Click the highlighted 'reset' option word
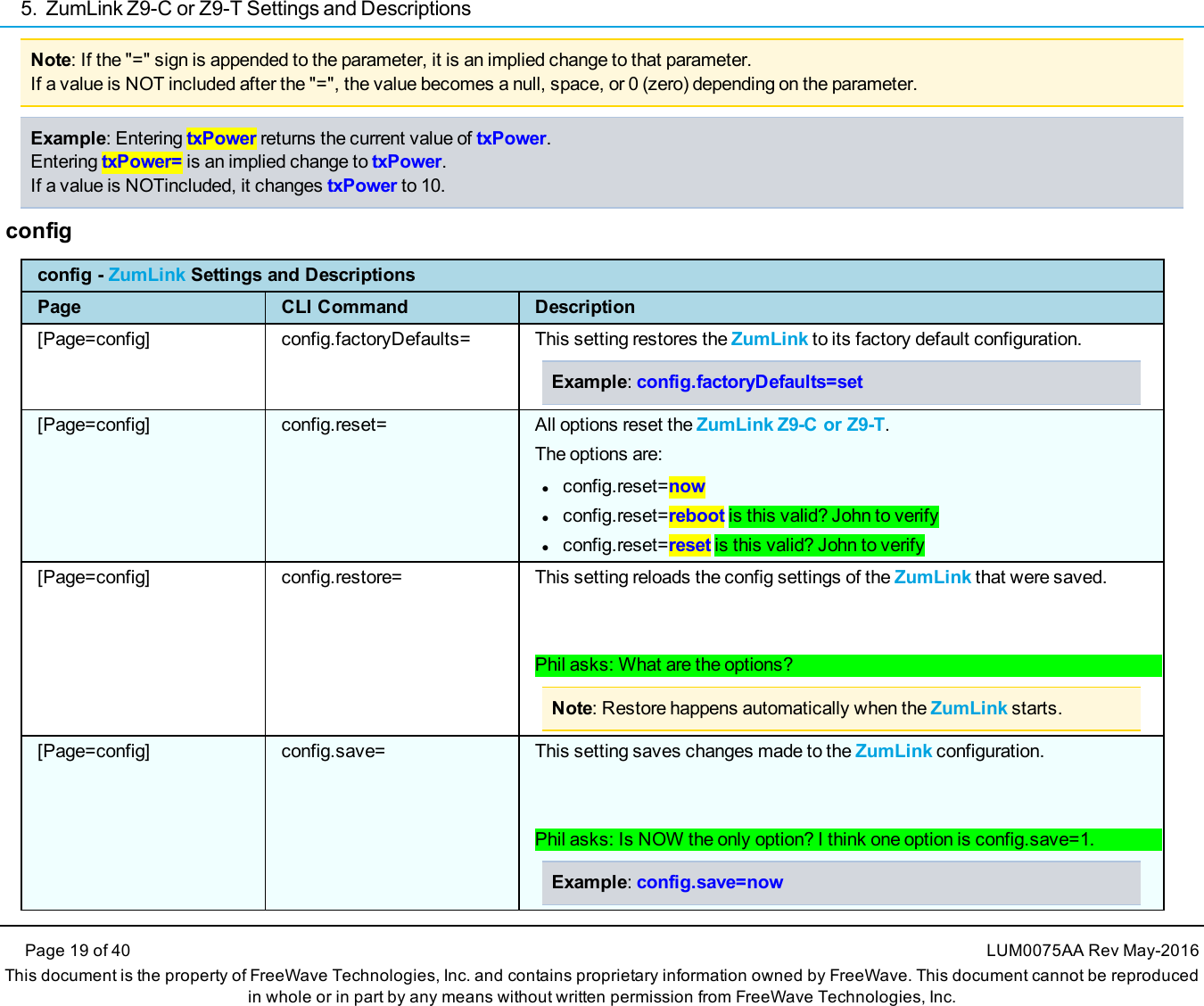The image size is (1204, 1006). 689,545
